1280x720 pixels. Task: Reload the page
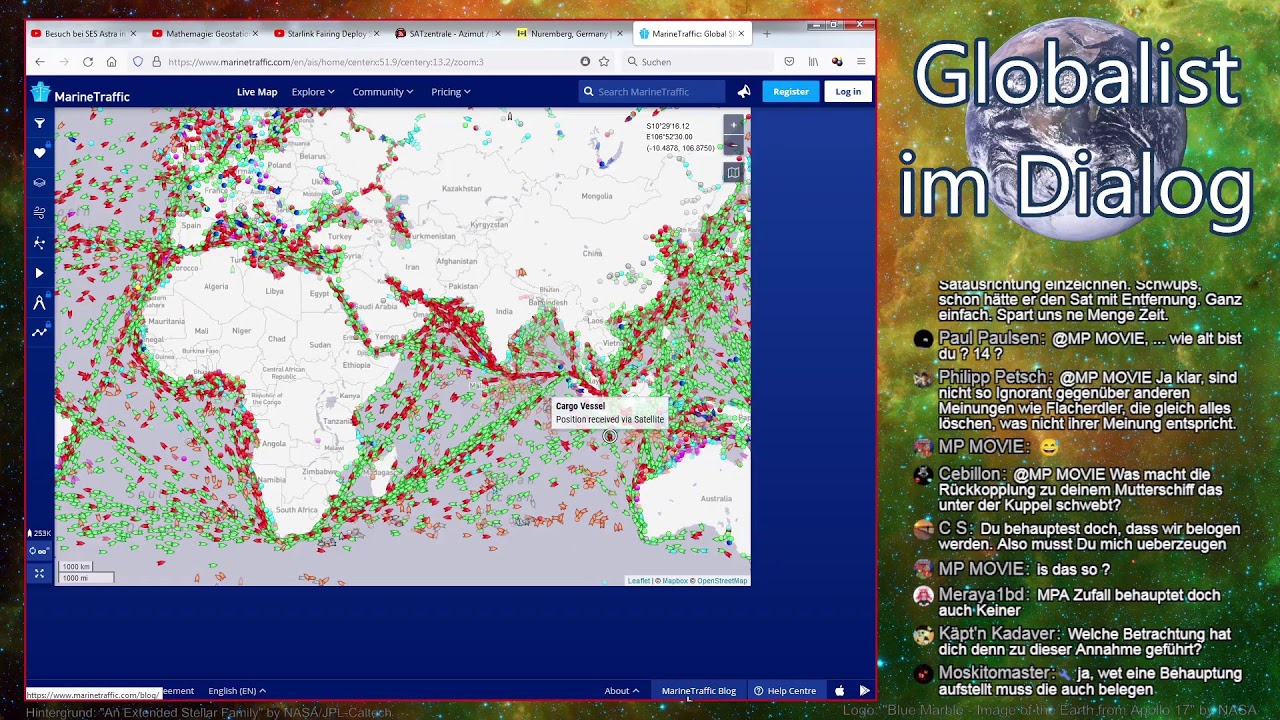click(x=88, y=62)
